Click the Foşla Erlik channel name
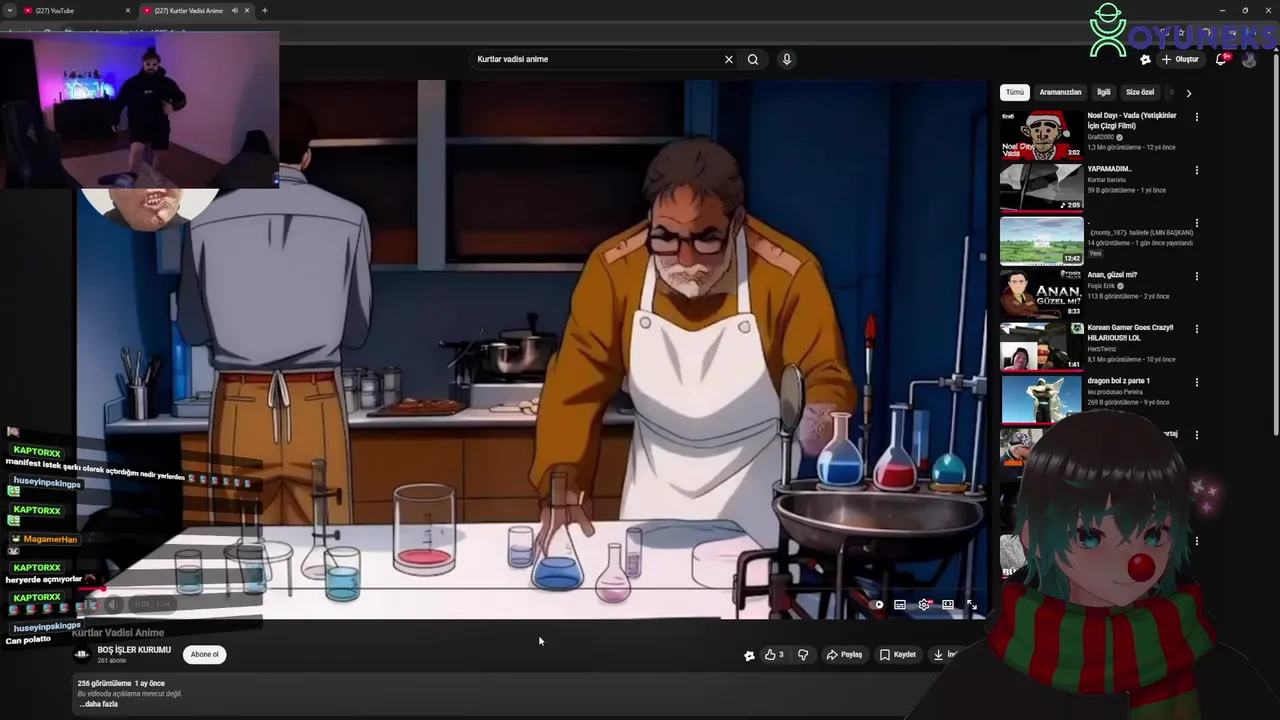Screen dimensions: 1280x720 click(x=1101, y=286)
